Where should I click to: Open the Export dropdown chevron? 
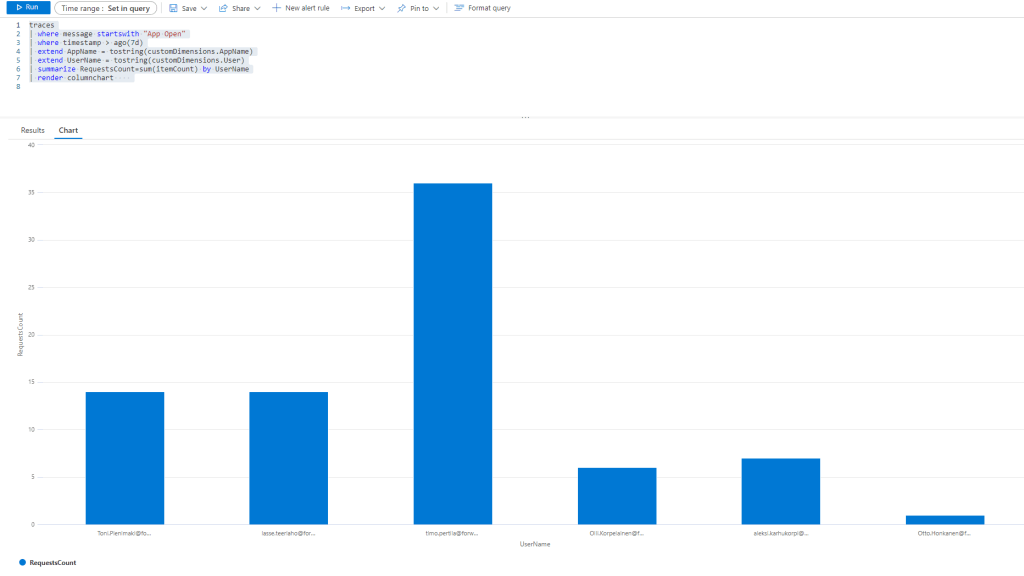coord(382,8)
